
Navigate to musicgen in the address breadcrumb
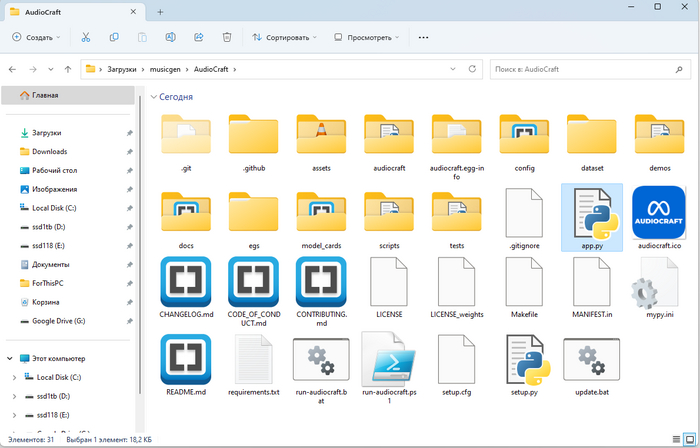[163, 69]
